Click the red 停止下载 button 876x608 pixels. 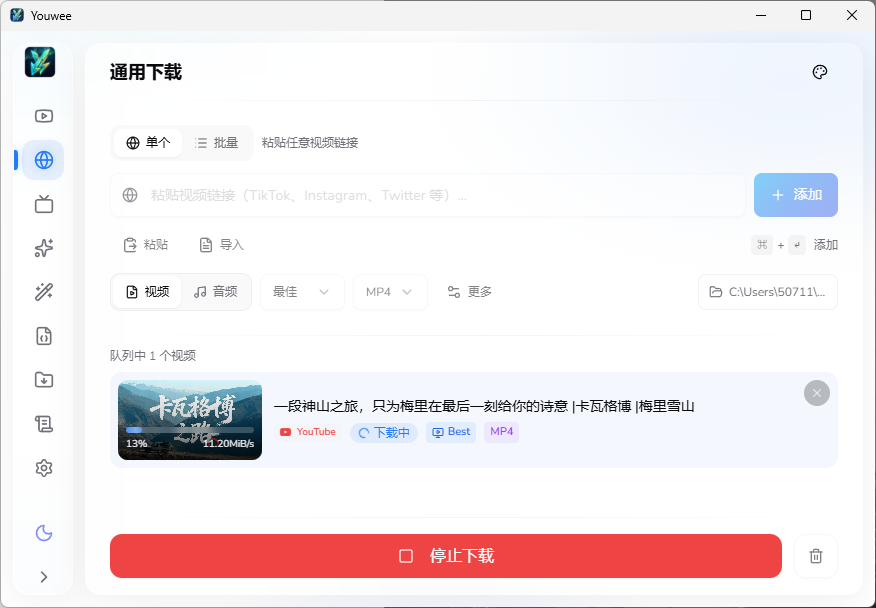coord(445,556)
